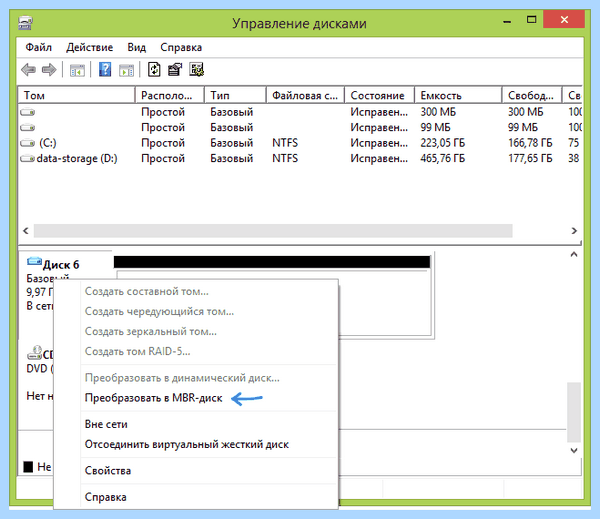This screenshot has width=600, height=519.
Task: Open the Help question-mark toolbar icon
Action: 105,70
